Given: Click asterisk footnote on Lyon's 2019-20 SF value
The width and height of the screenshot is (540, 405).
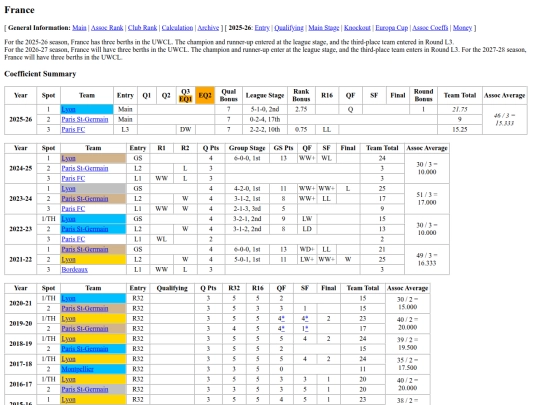Looking at the screenshot, I should pos(307,319).
